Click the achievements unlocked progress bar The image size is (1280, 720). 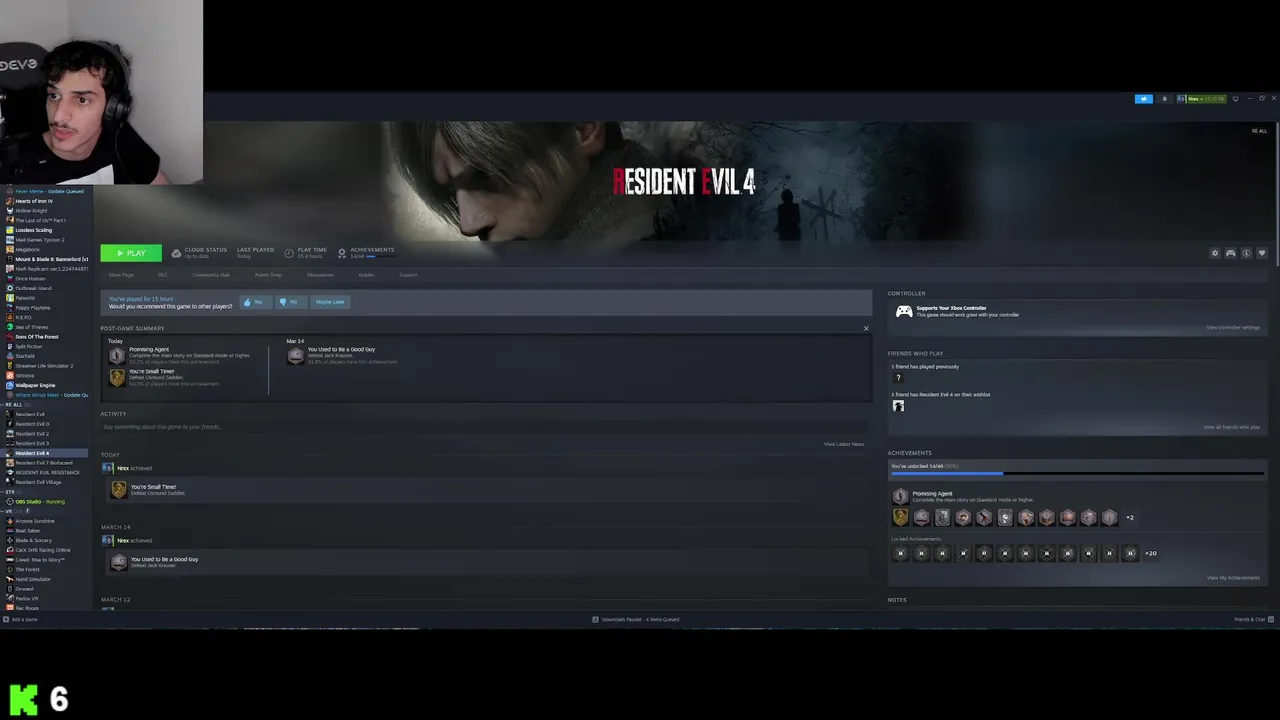tap(1077, 474)
